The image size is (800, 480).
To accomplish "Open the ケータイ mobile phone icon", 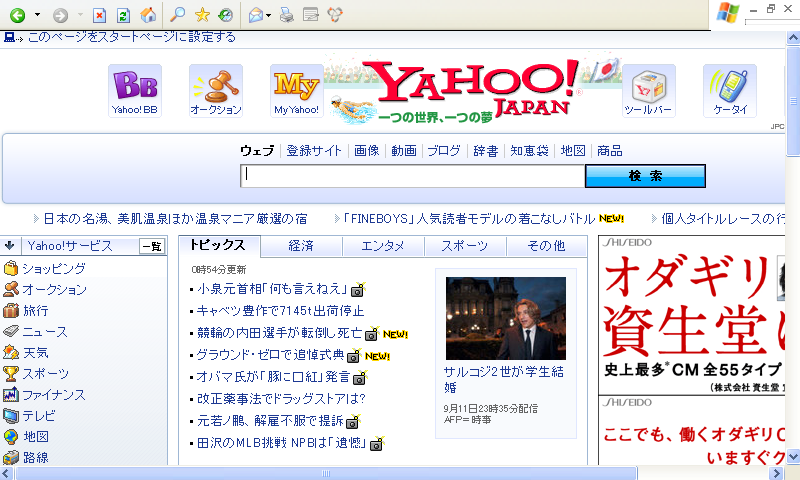I will [x=730, y=90].
